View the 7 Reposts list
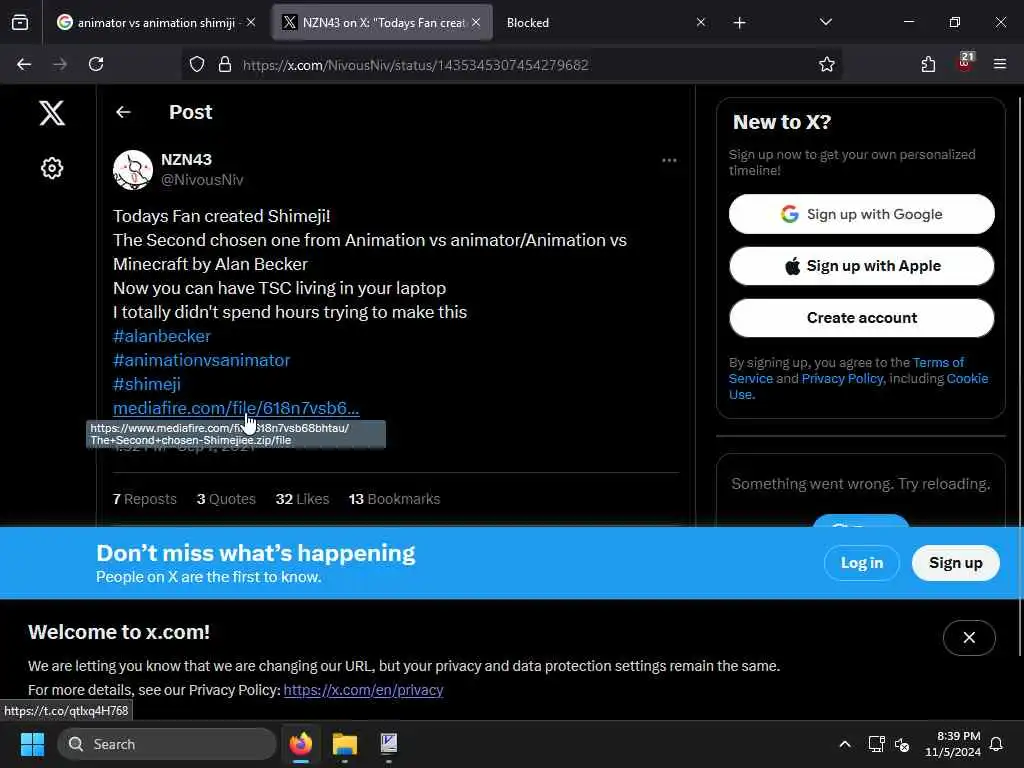Viewport: 1024px width, 768px height. coord(145,499)
